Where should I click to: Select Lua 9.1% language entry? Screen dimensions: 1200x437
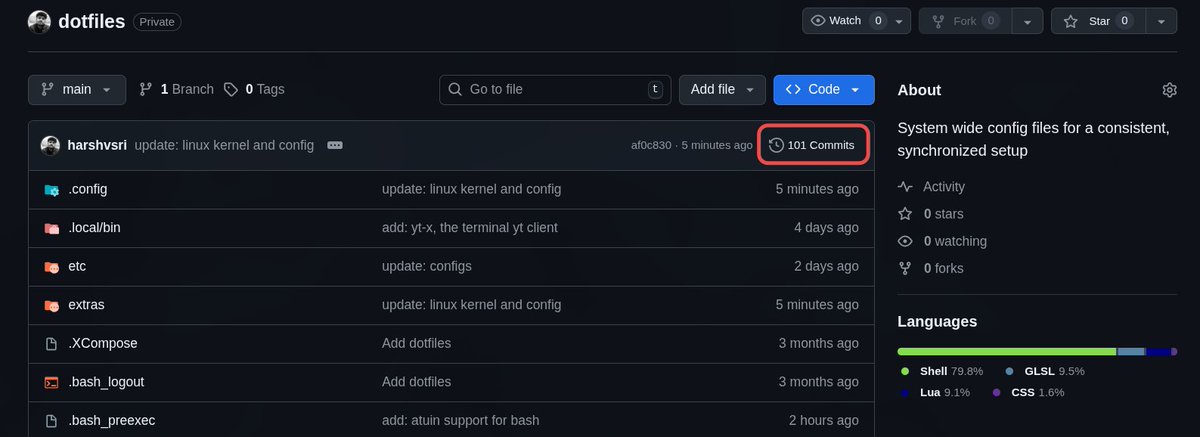click(935, 392)
